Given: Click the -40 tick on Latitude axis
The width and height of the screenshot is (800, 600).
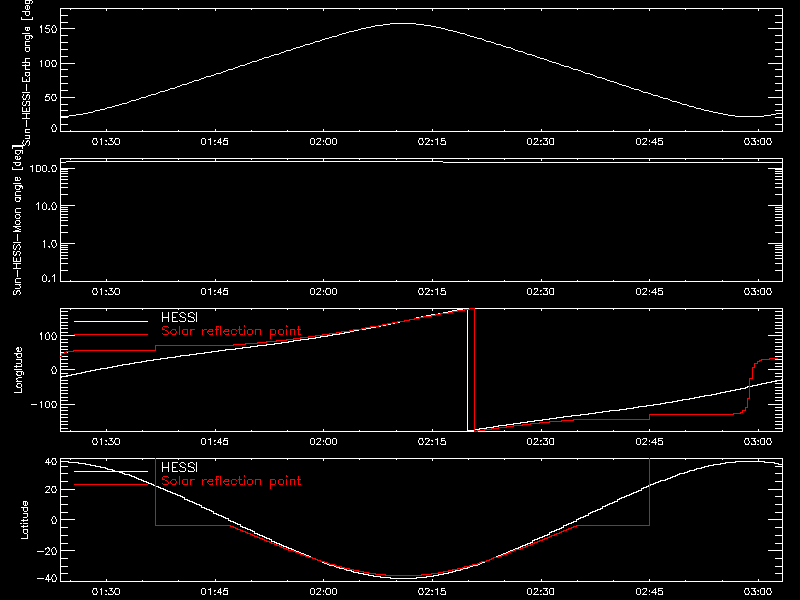Looking at the screenshot, I should [x=47, y=579].
